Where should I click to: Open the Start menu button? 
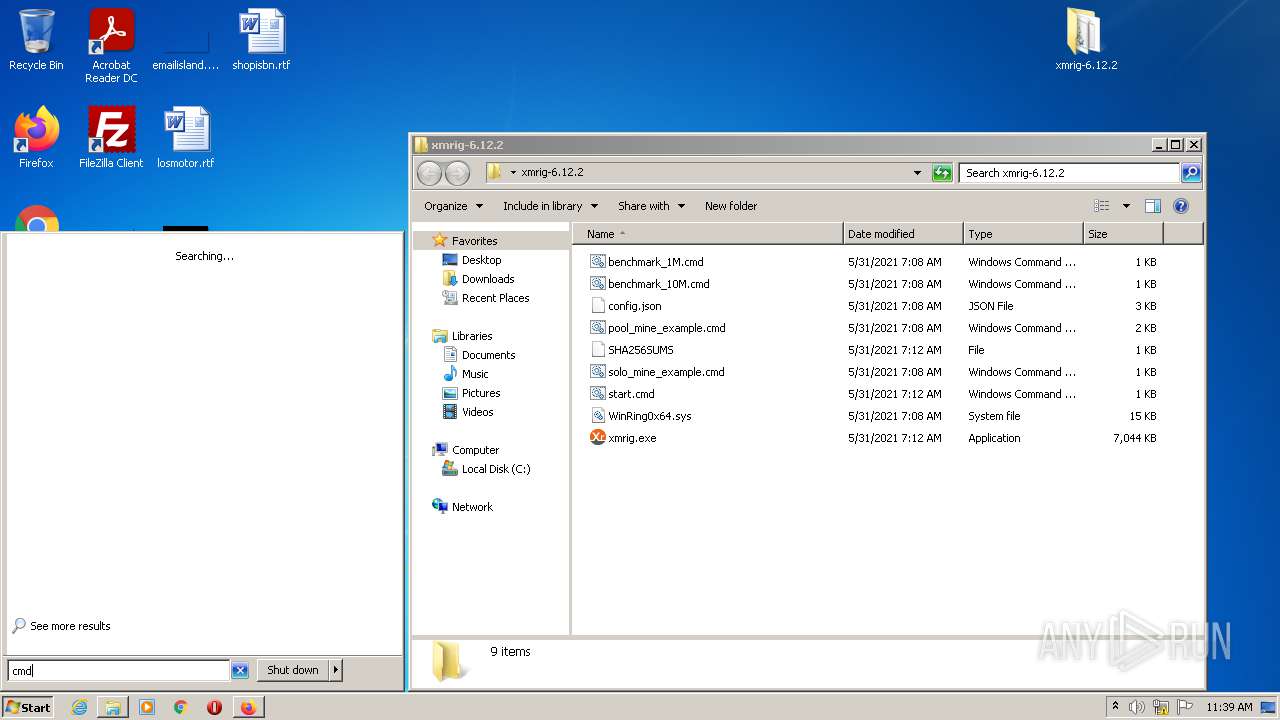28,707
